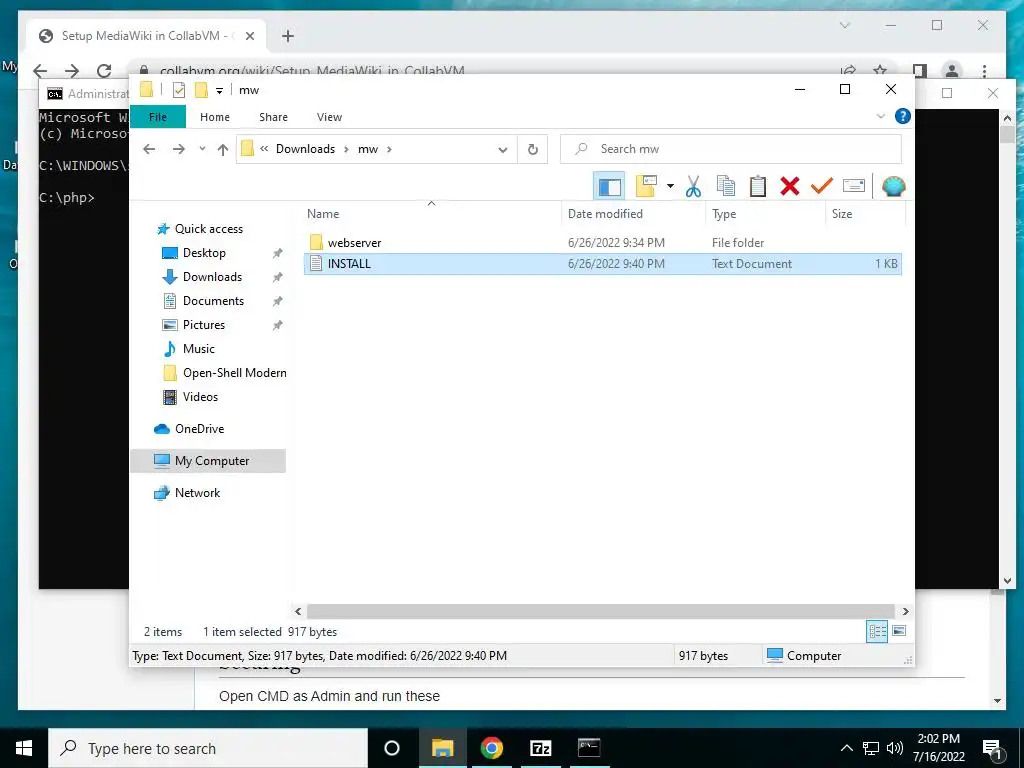Close the Setup MediaWiki Chrome tab
This screenshot has height=768, width=1024.
coord(249,36)
